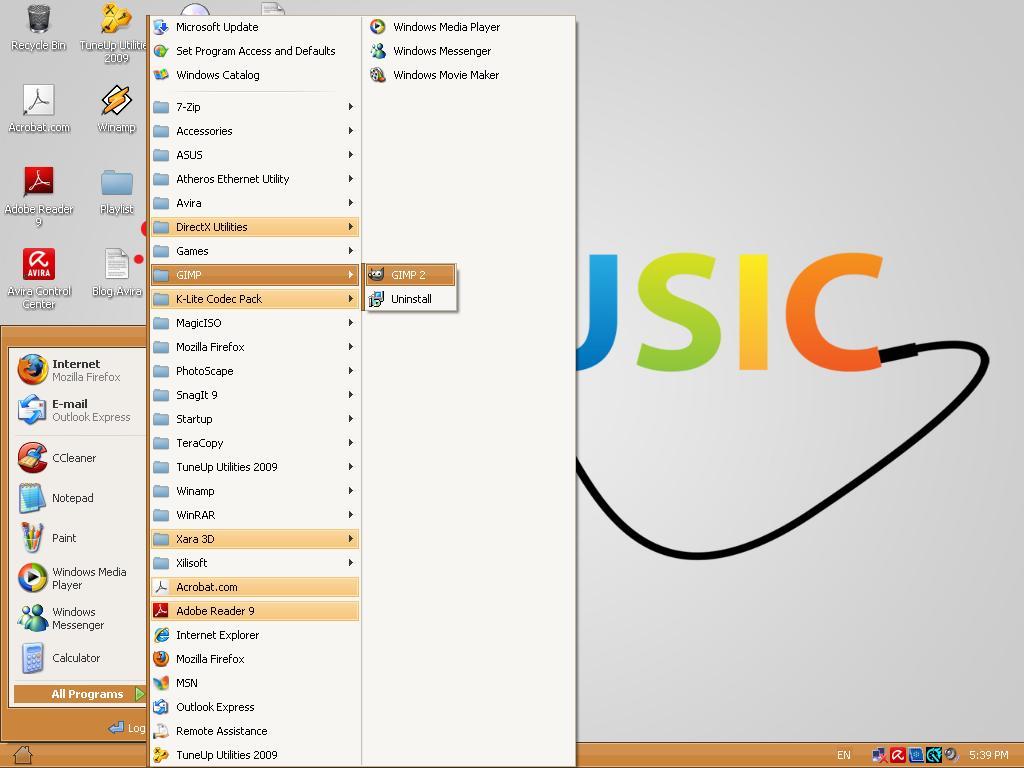Open Windows Messenger in programs column
This screenshot has height=768, width=1024.
pos(468,51)
